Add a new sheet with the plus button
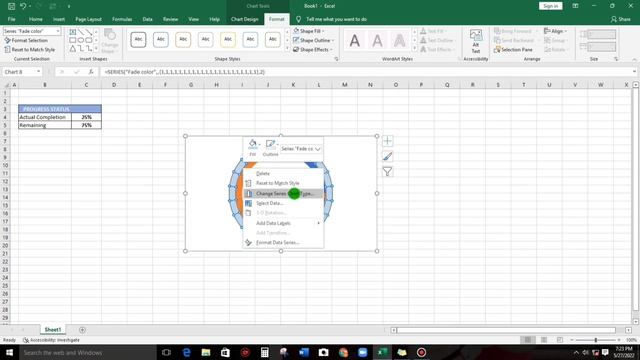The width and height of the screenshot is (640, 360). tap(82, 330)
